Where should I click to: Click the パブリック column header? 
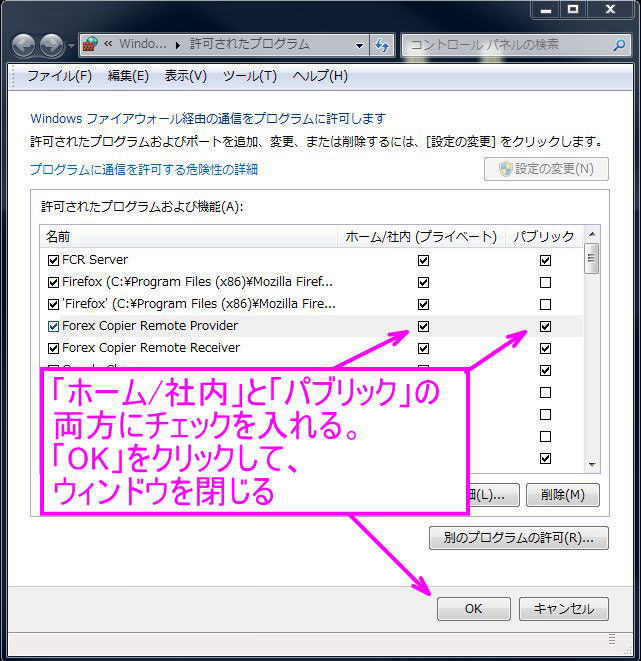pyautogui.click(x=544, y=236)
